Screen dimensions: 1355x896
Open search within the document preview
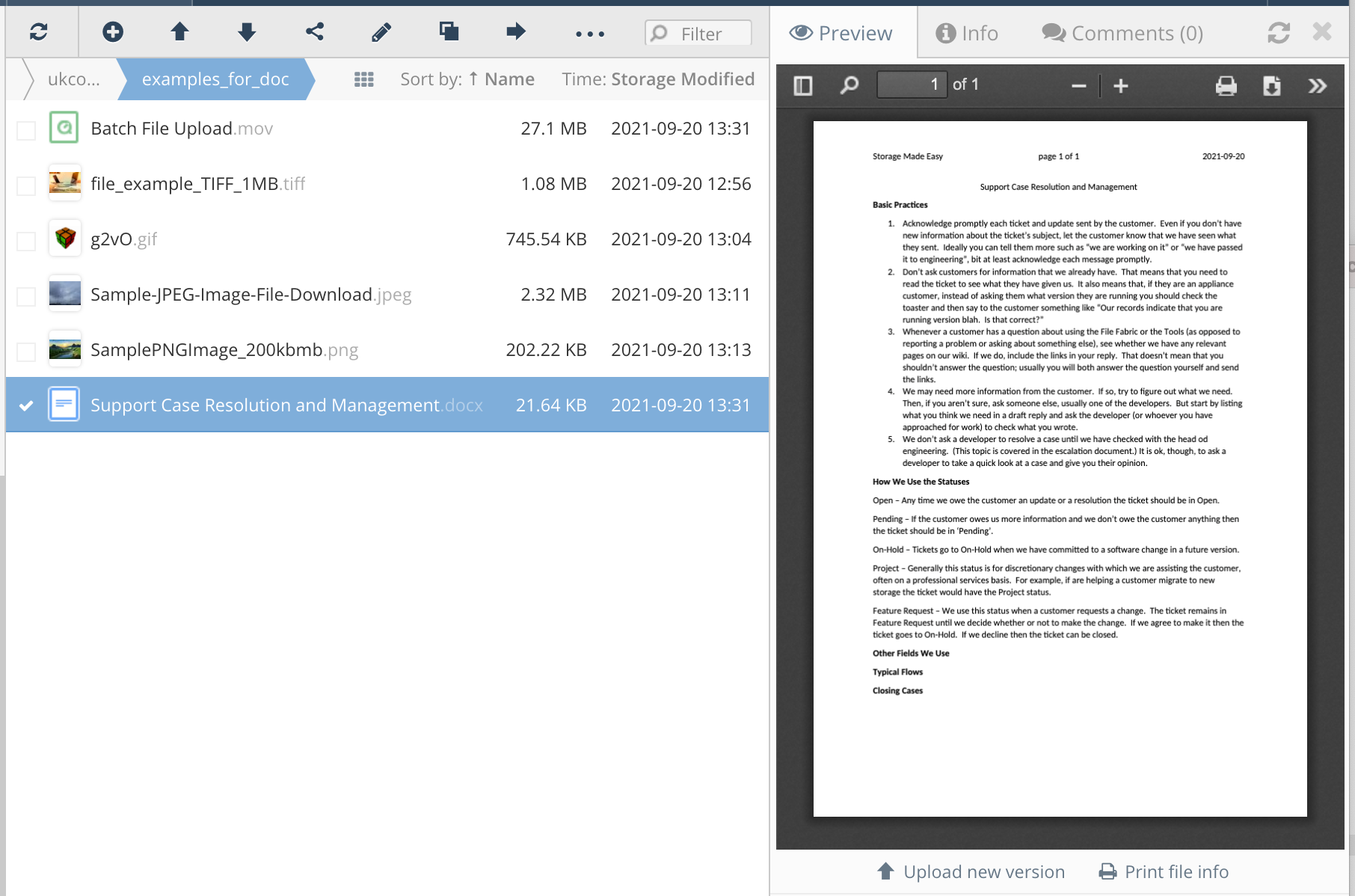coord(848,85)
